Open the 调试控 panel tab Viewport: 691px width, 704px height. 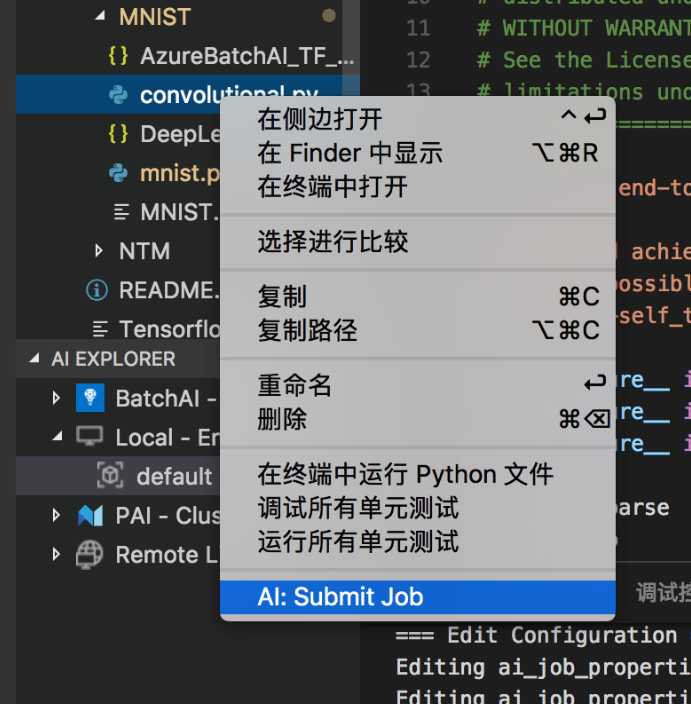point(663,592)
